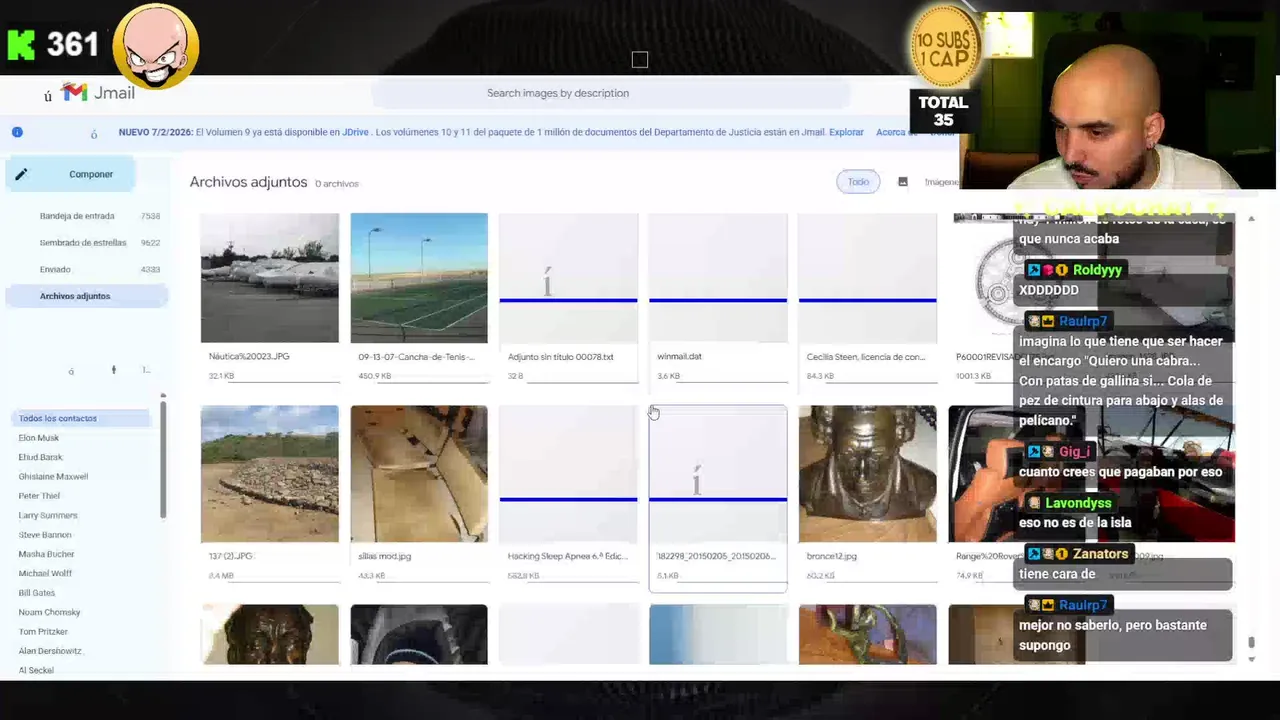Select contact Peter Thiel
This screenshot has width=1280, height=720.
point(39,496)
